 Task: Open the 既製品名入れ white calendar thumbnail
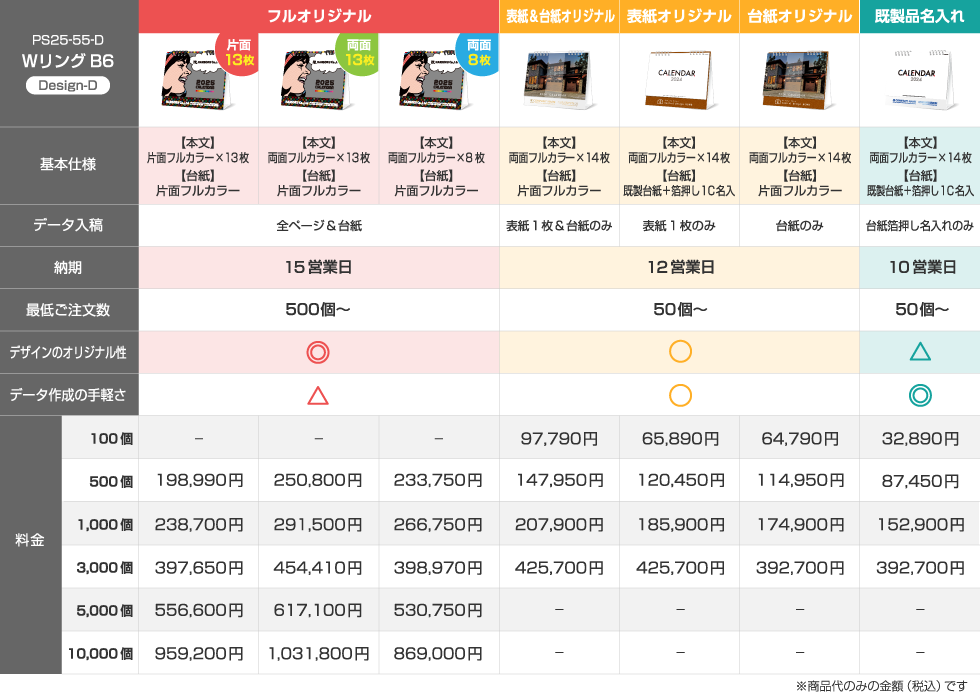click(x=919, y=80)
